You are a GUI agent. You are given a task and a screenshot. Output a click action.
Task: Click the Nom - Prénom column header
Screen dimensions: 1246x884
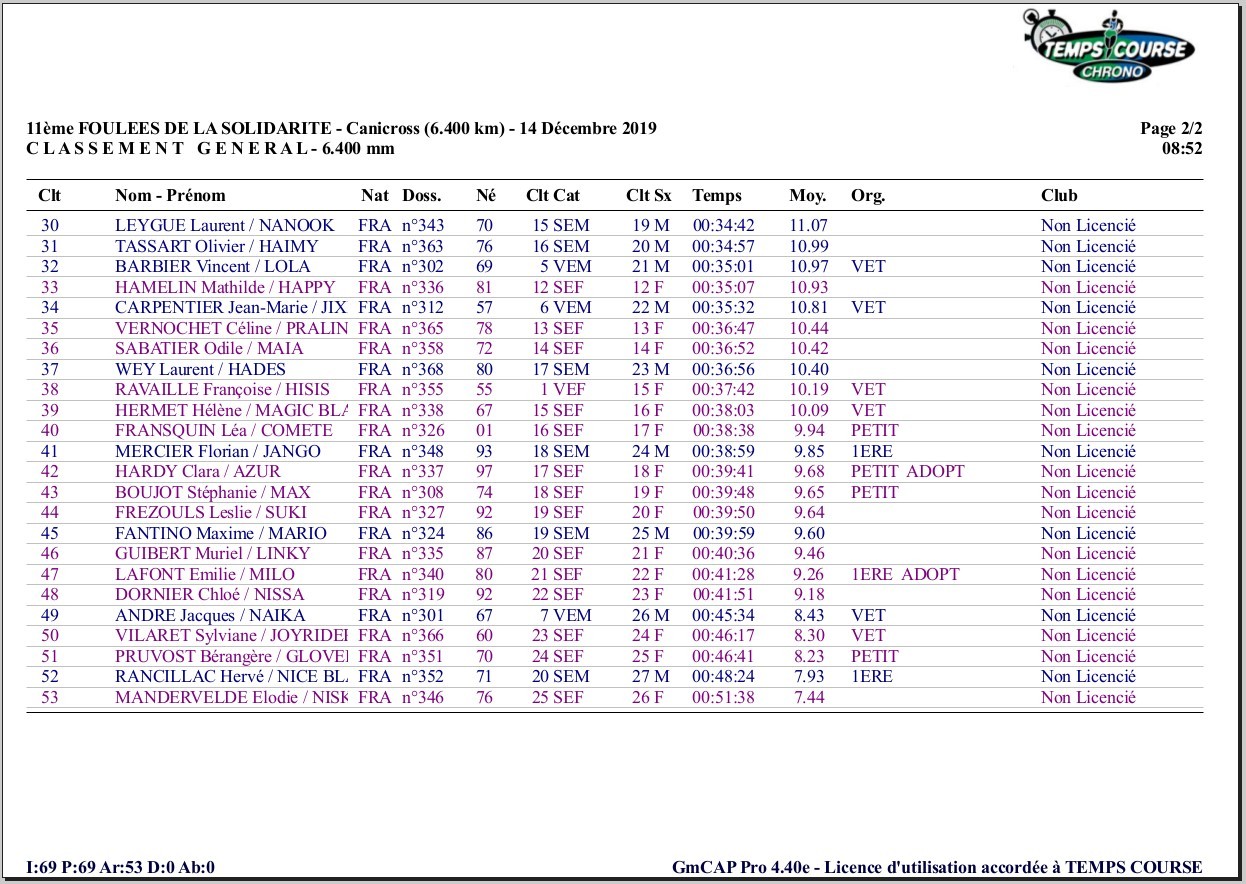(170, 196)
